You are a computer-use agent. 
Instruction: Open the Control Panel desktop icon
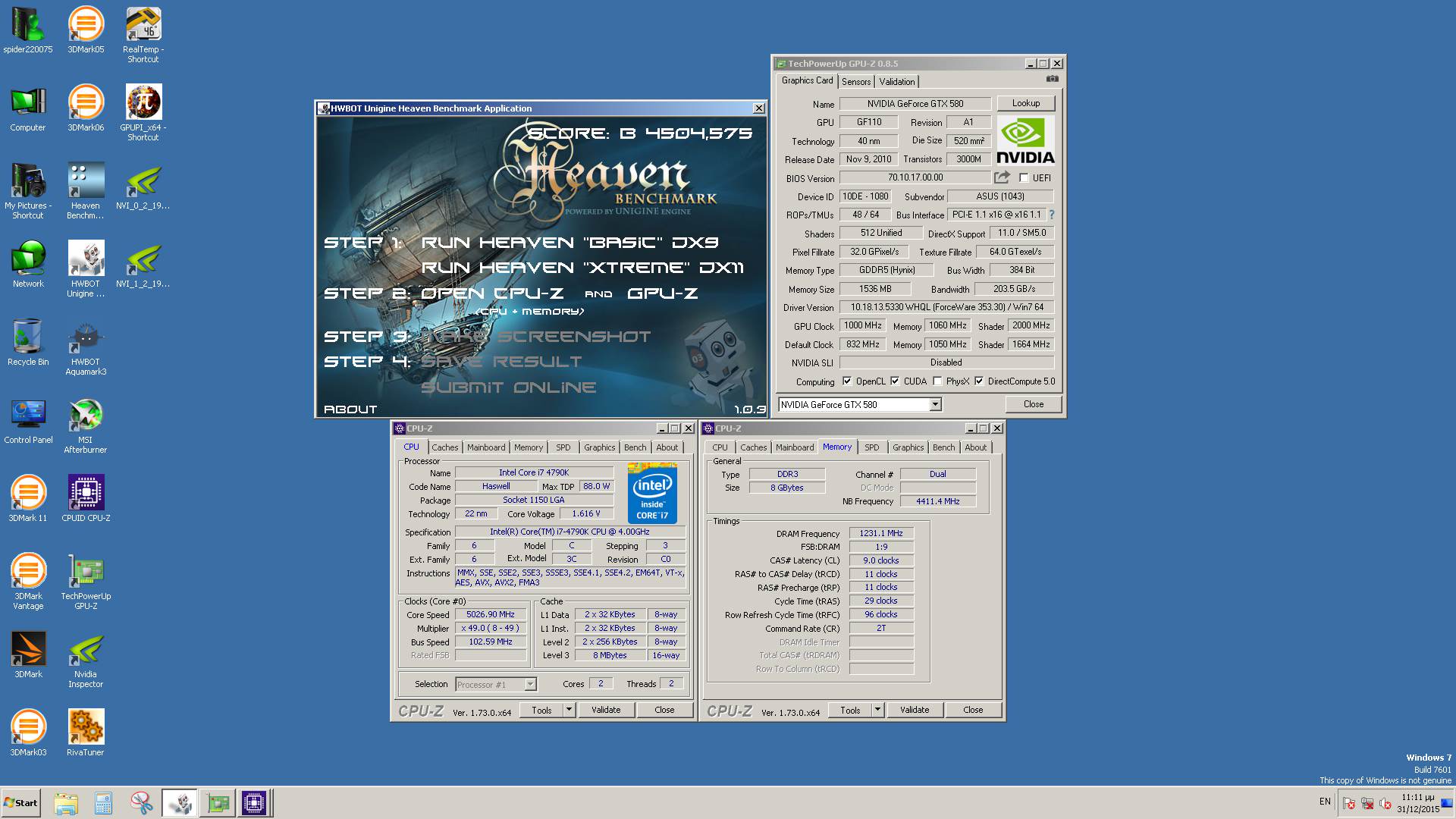(x=28, y=421)
